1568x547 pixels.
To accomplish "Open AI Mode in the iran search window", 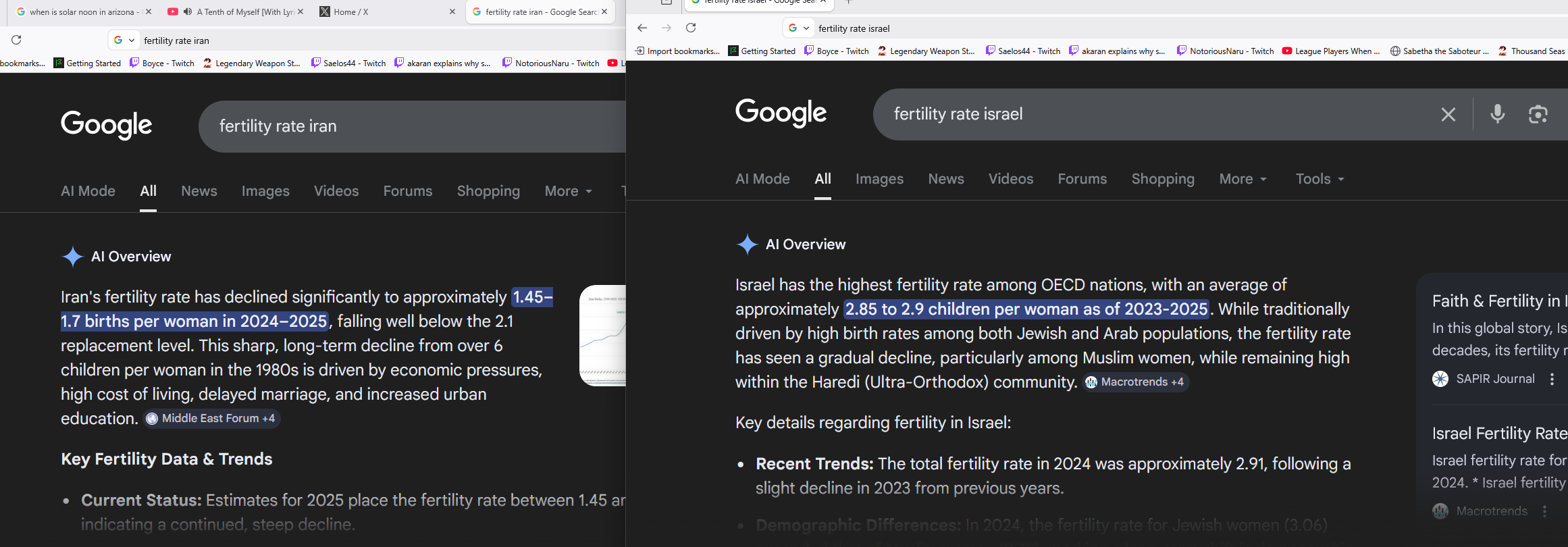I will [x=88, y=191].
